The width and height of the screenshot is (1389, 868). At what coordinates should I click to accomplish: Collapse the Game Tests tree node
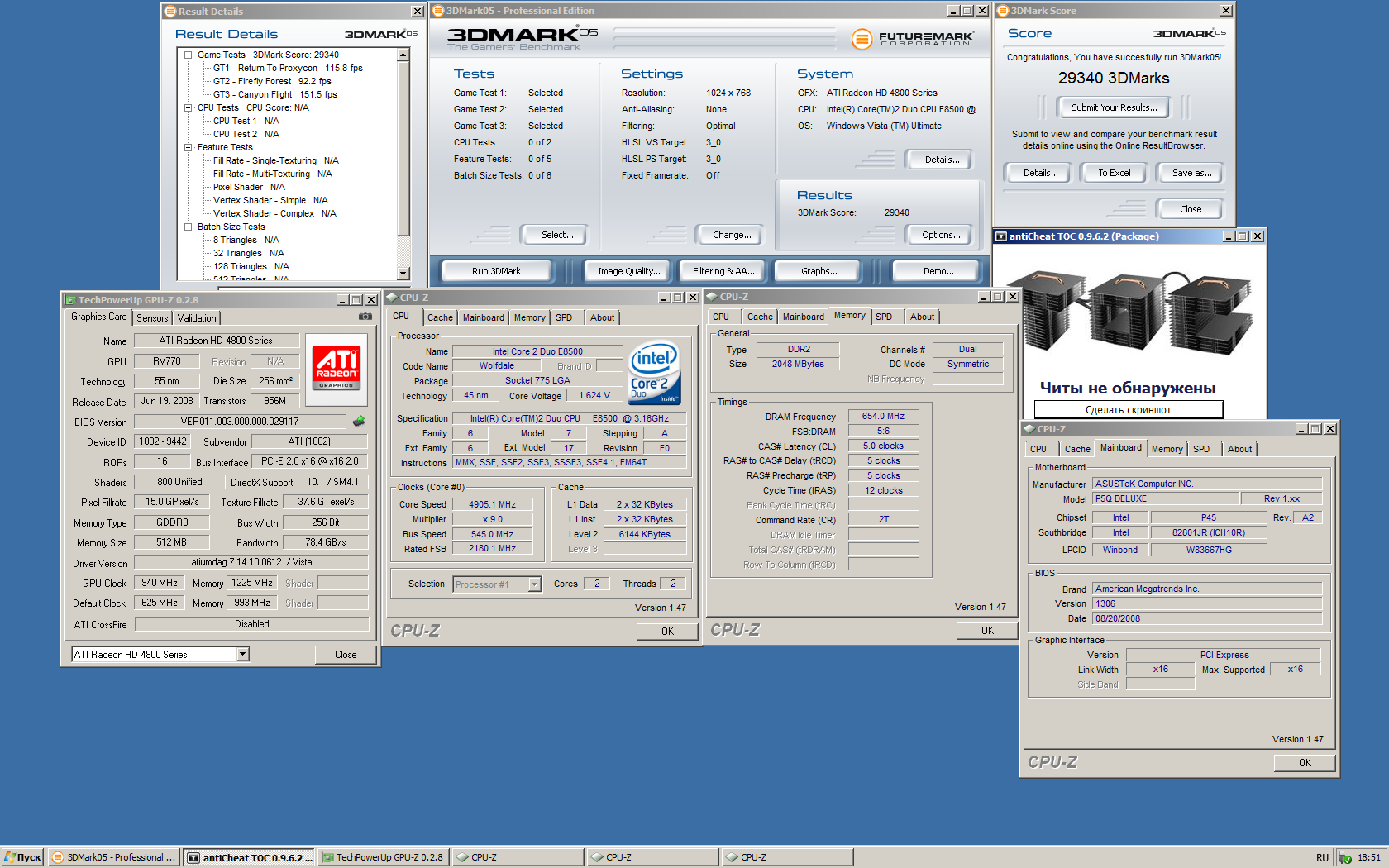pos(188,55)
